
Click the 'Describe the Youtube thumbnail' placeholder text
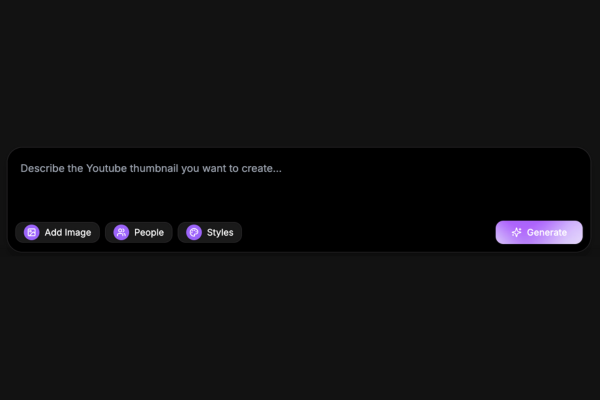point(151,168)
